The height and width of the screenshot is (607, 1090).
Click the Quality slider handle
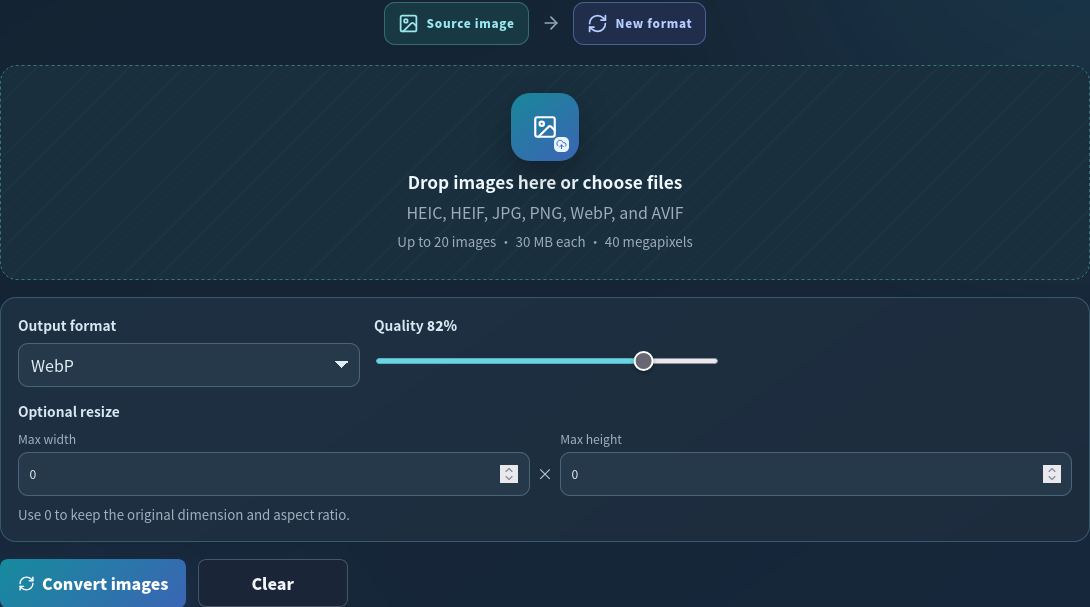coord(644,361)
